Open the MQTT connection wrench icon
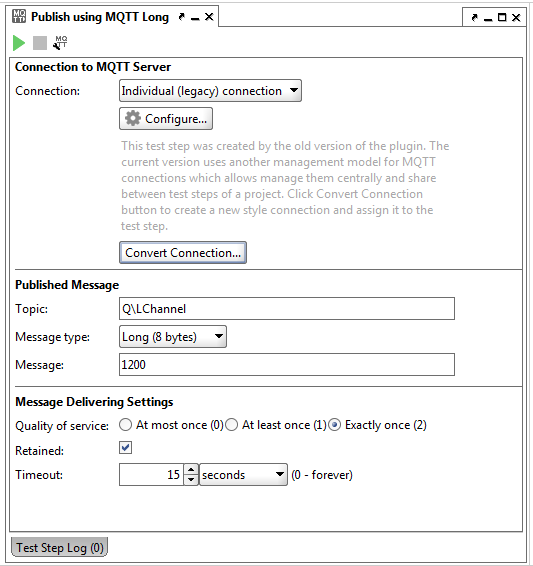533x566 pixels. (x=60, y=43)
